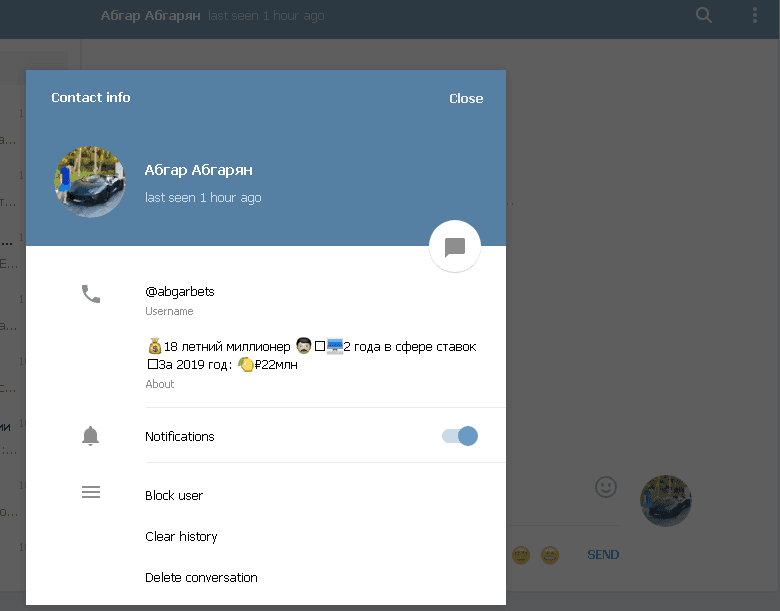Screen dimensions: 780x611
Task: Select Block user option
Action: (174, 496)
